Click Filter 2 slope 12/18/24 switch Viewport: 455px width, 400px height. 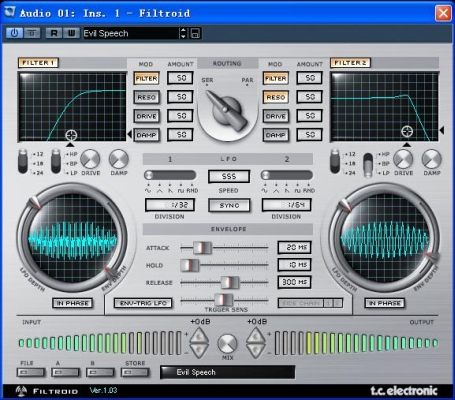(x=335, y=161)
